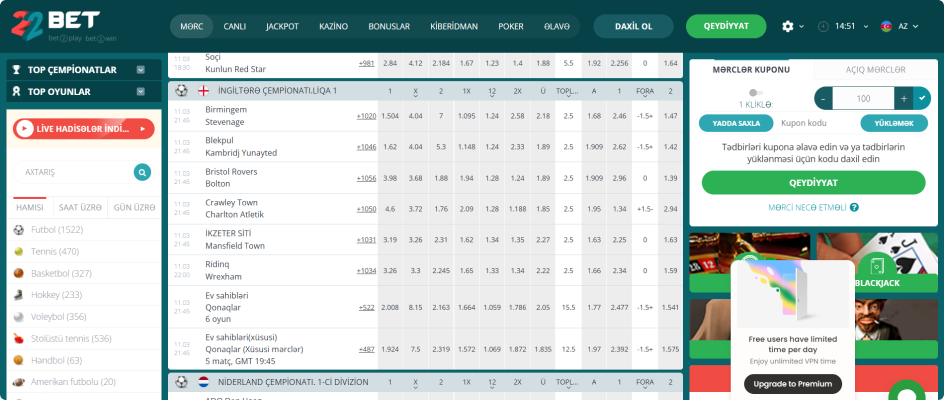Click Upgrade to Premium button

[x=793, y=384]
